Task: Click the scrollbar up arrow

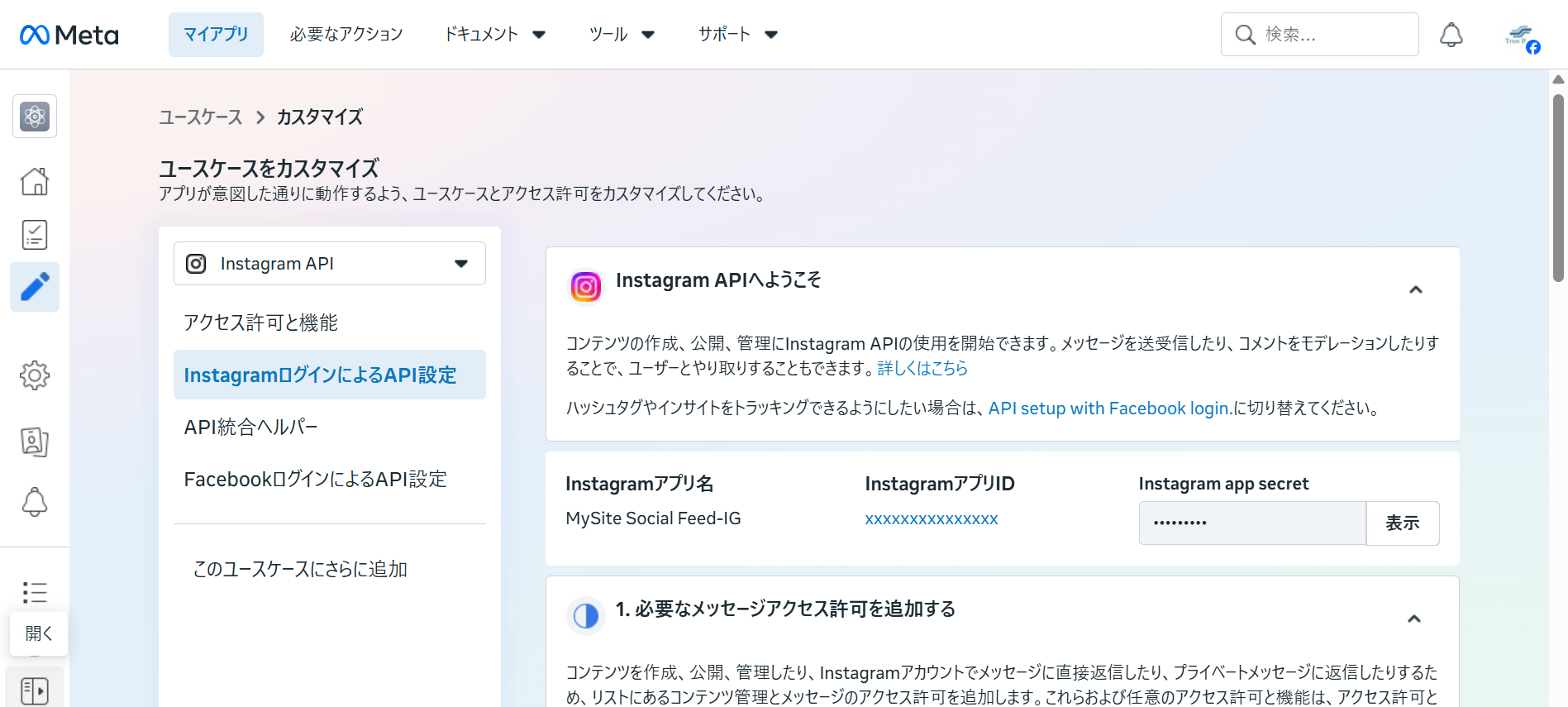Action: (1558, 79)
